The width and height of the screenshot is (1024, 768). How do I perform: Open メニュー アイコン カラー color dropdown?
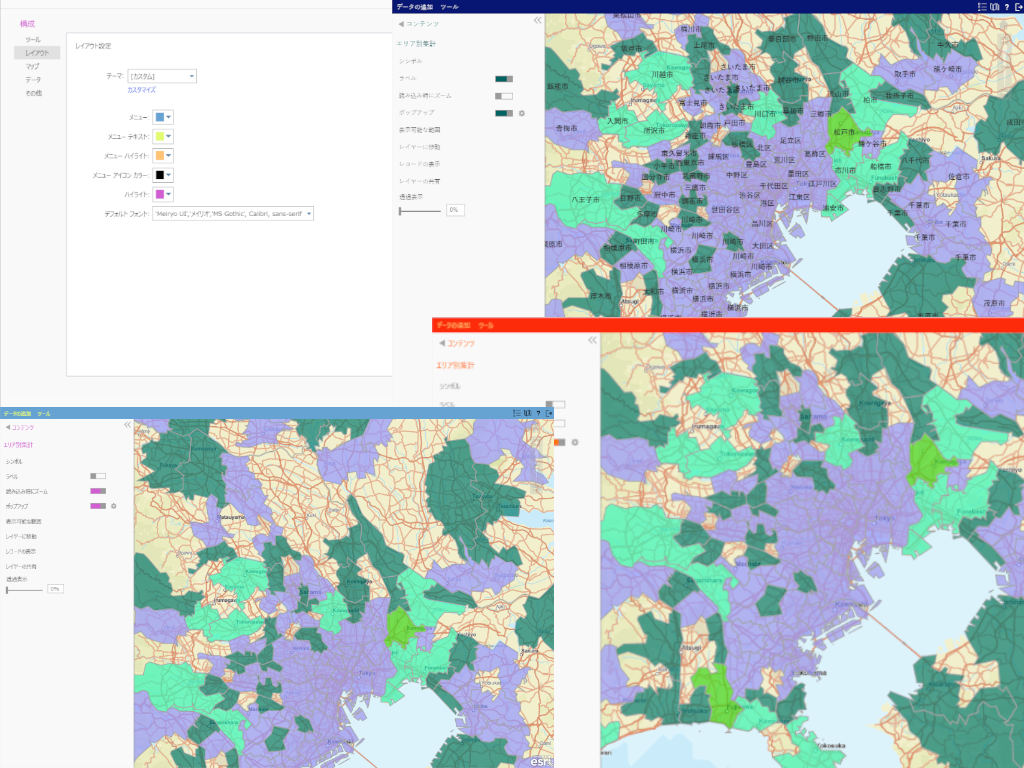click(x=163, y=175)
